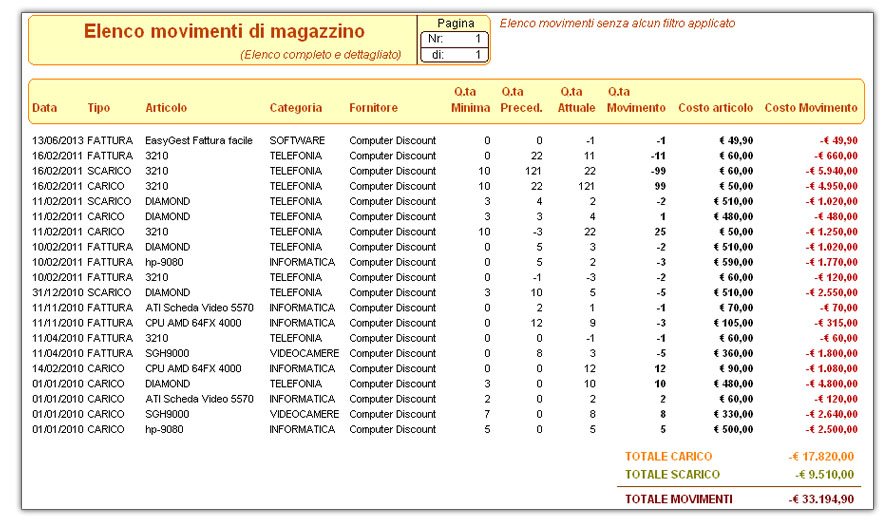Viewport: 895px width, 522px height.
Task: Click the movement cost '-€ 4.800,00'
Action: [x=832, y=384]
